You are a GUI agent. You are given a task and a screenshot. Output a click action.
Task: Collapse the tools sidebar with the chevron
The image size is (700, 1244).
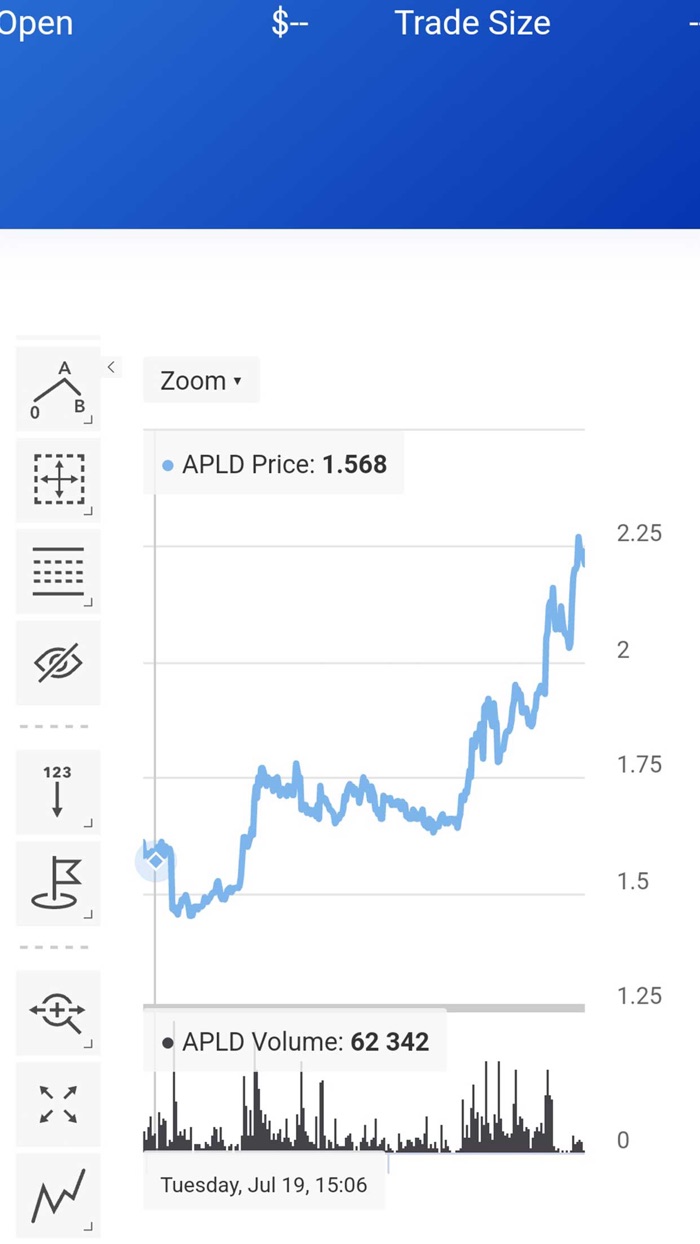(111, 367)
